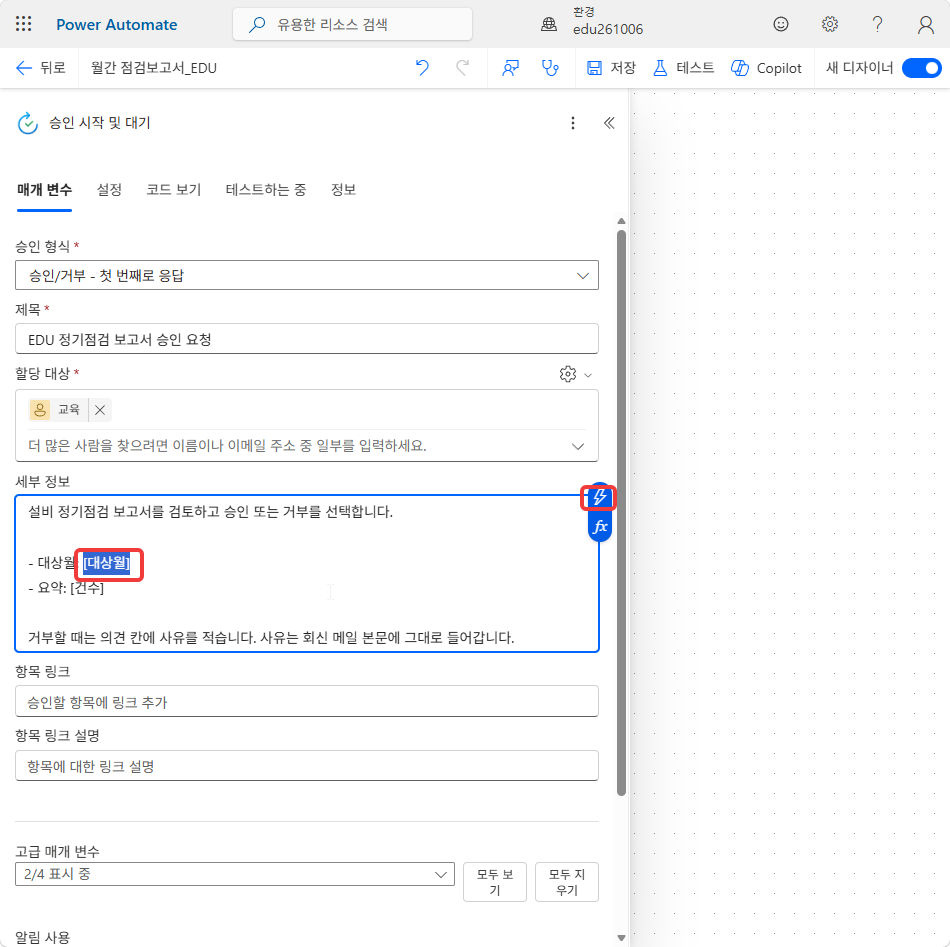Click the scrollbar down arrow
Screen dimensions: 950x947
(621, 937)
